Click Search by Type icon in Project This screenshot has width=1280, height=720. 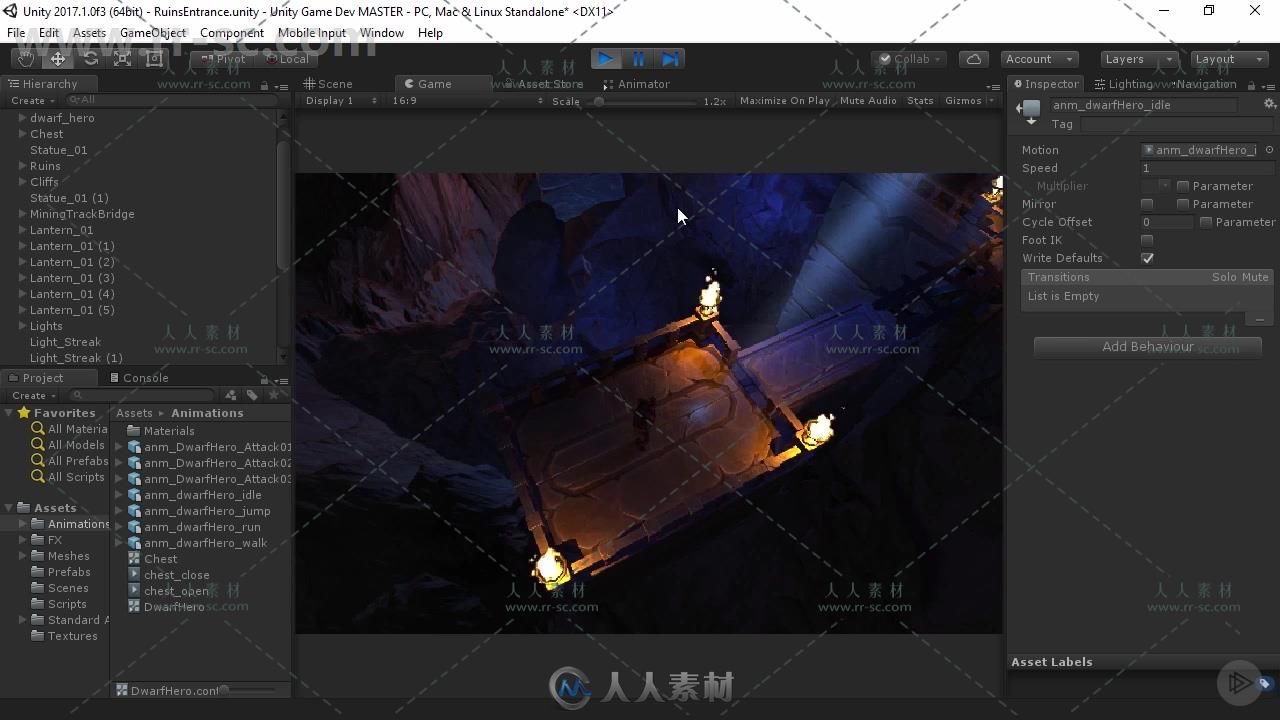[x=231, y=395]
